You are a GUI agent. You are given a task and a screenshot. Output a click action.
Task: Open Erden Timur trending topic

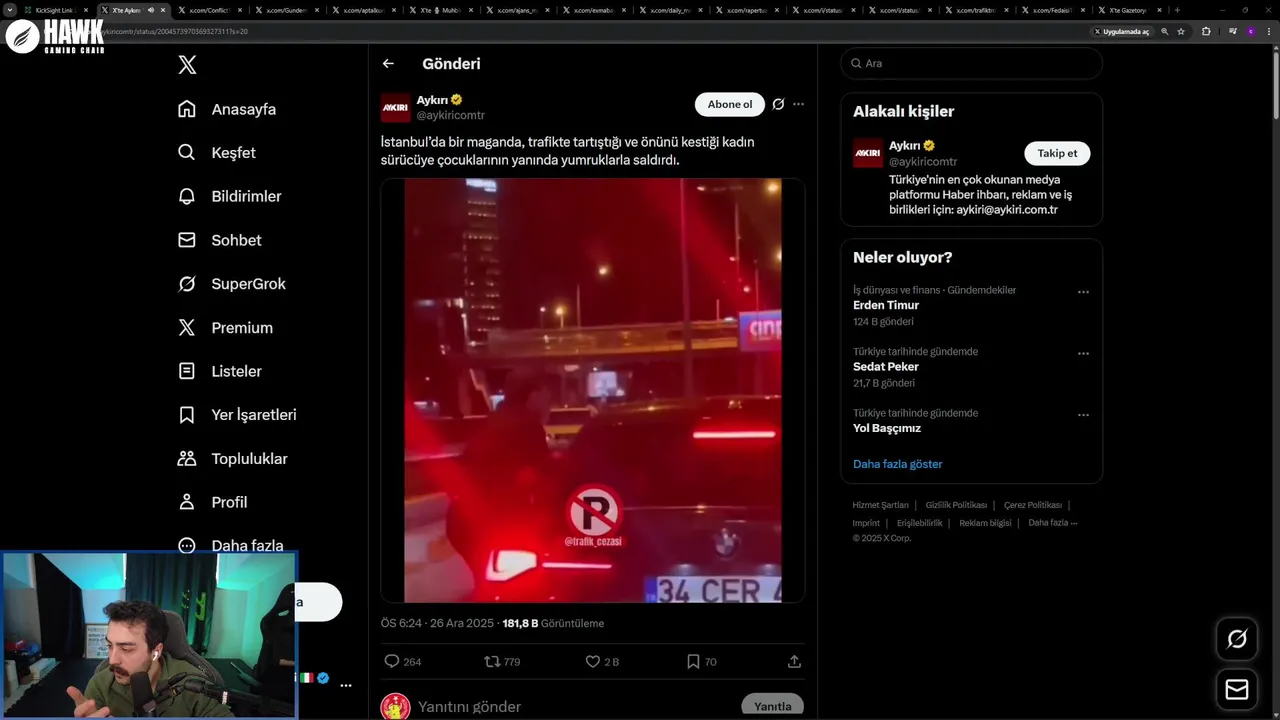point(886,305)
